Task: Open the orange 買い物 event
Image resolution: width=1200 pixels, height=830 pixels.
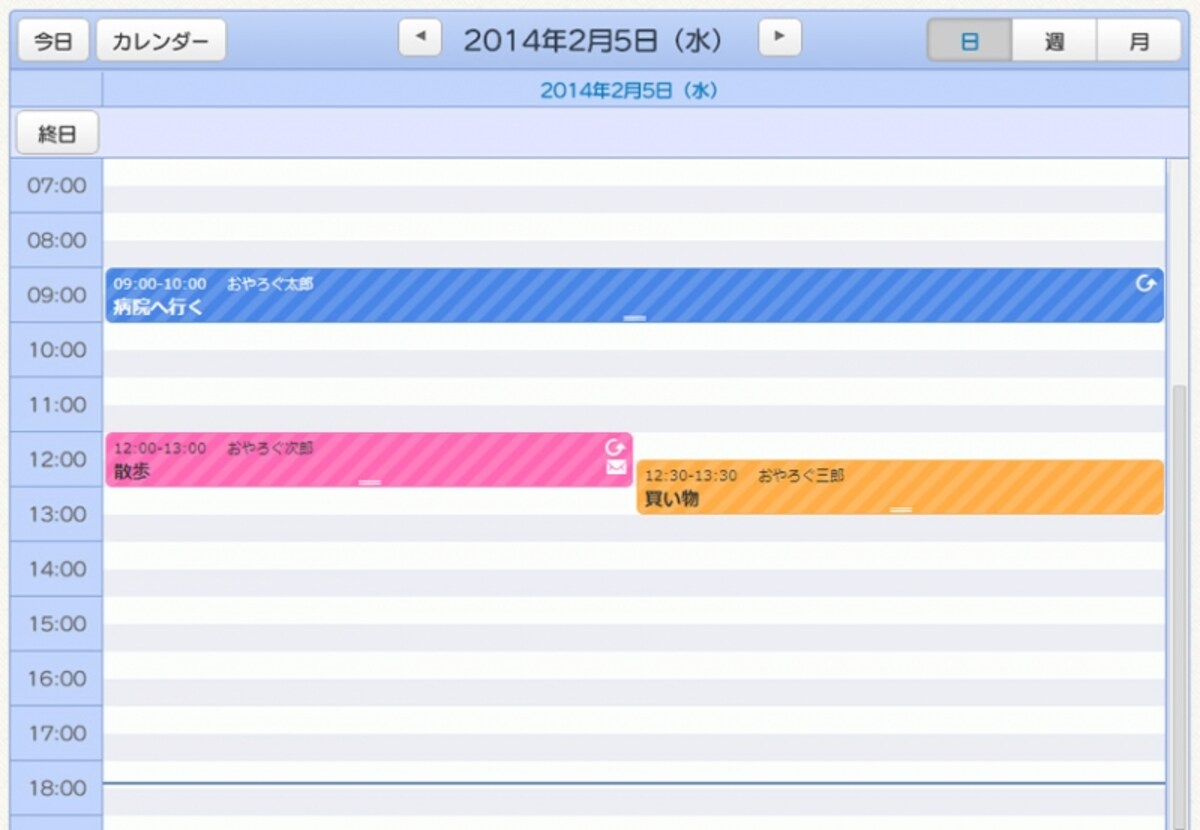Action: click(900, 487)
